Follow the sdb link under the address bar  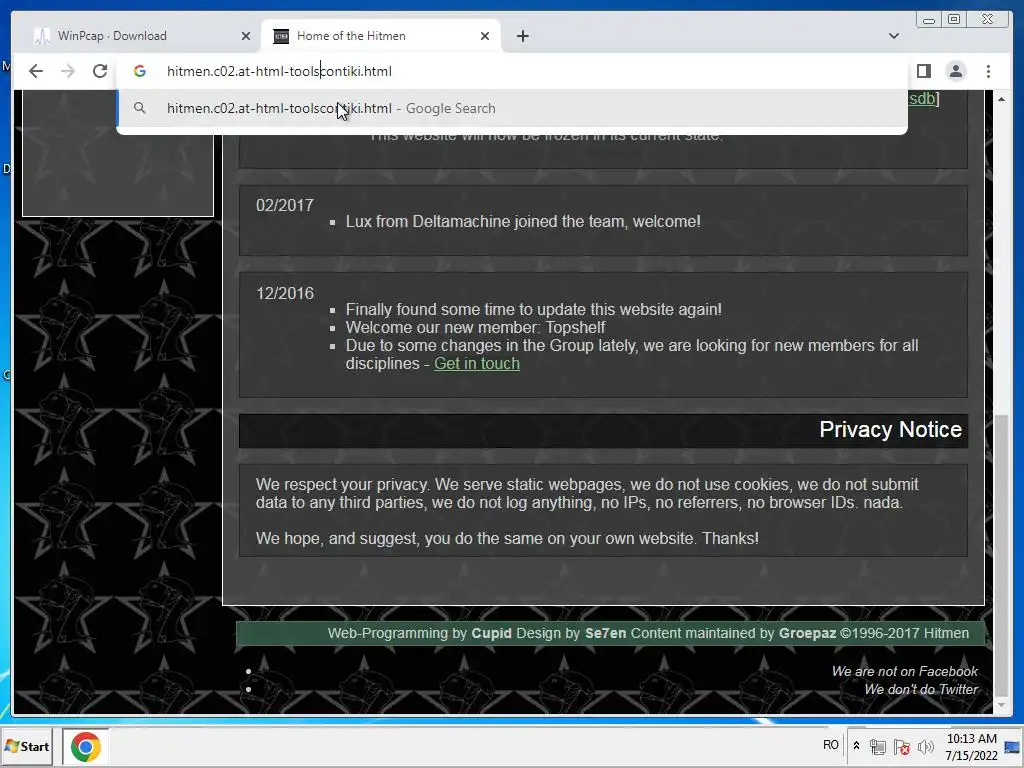coord(921,99)
